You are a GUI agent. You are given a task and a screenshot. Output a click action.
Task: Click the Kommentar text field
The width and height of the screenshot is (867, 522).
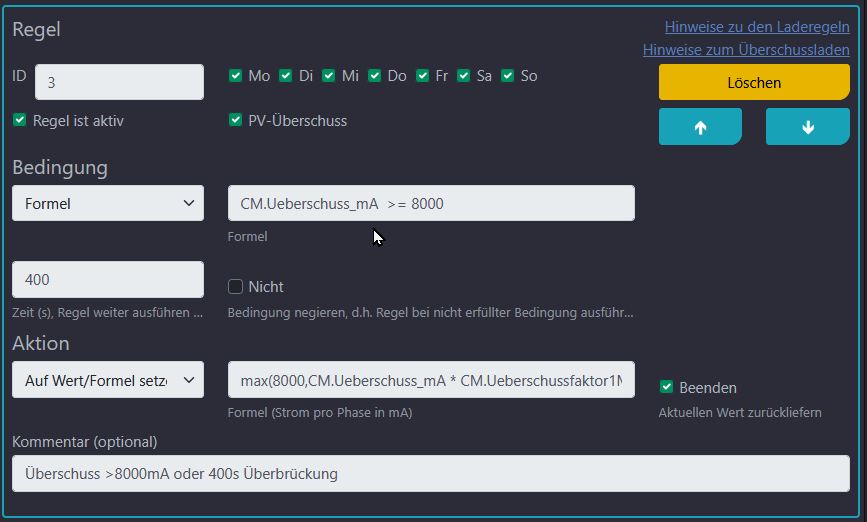coord(431,474)
